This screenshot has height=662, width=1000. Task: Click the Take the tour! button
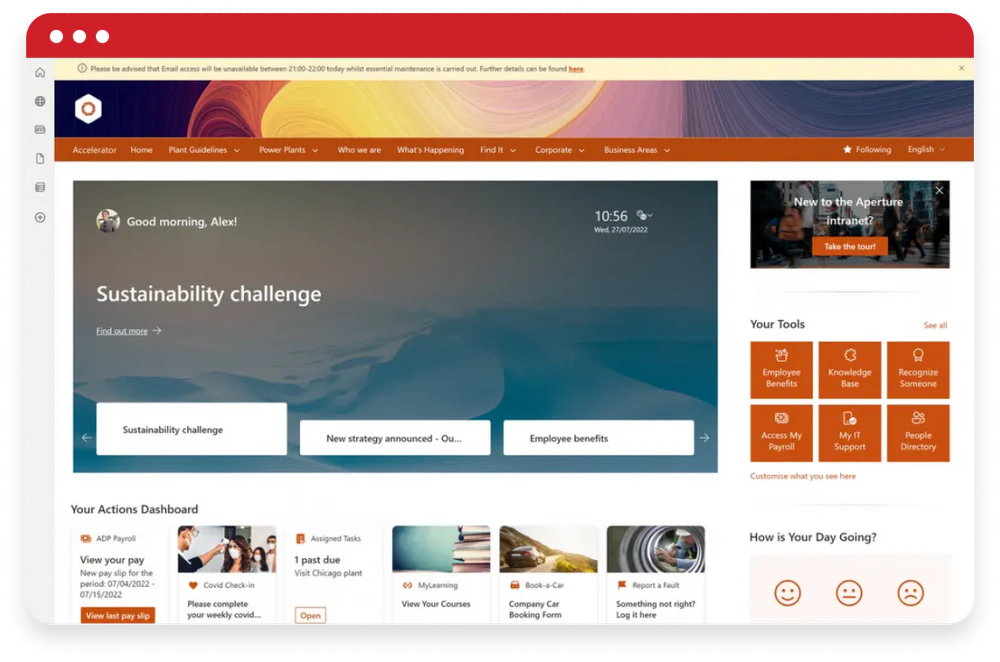pos(849,246)
